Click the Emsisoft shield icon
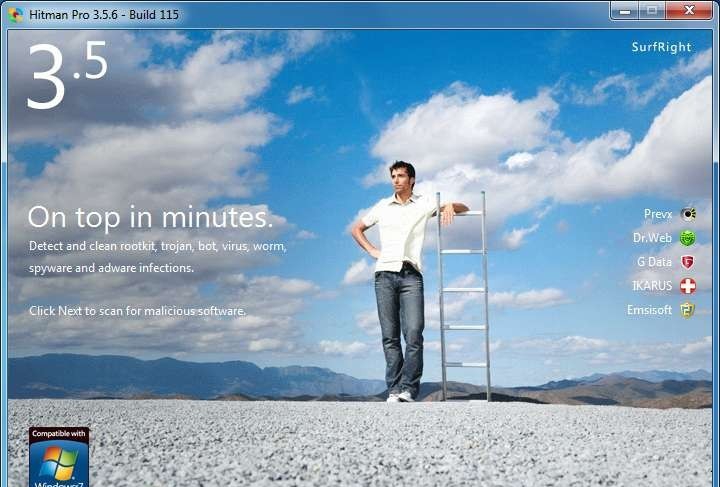This screenshot has height=487, width=720. click(687, 310)
